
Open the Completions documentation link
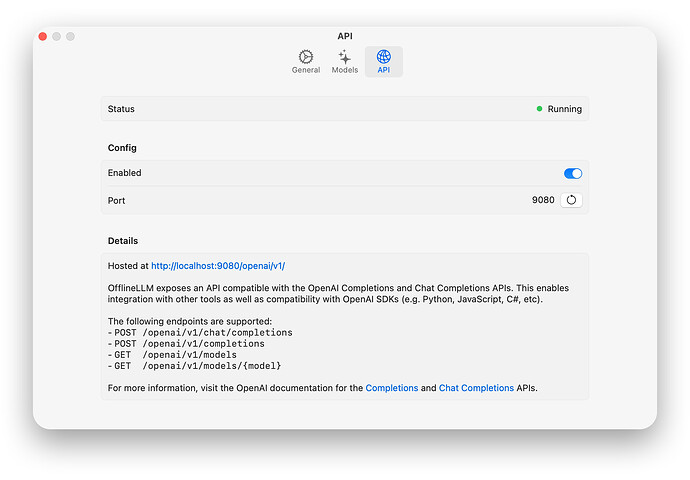tap(392, 387)
